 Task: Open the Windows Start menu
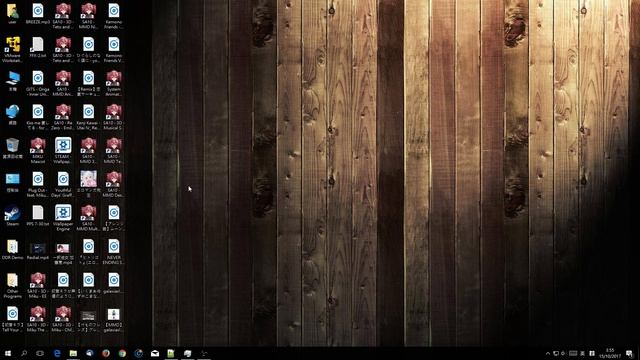(8, 353)
